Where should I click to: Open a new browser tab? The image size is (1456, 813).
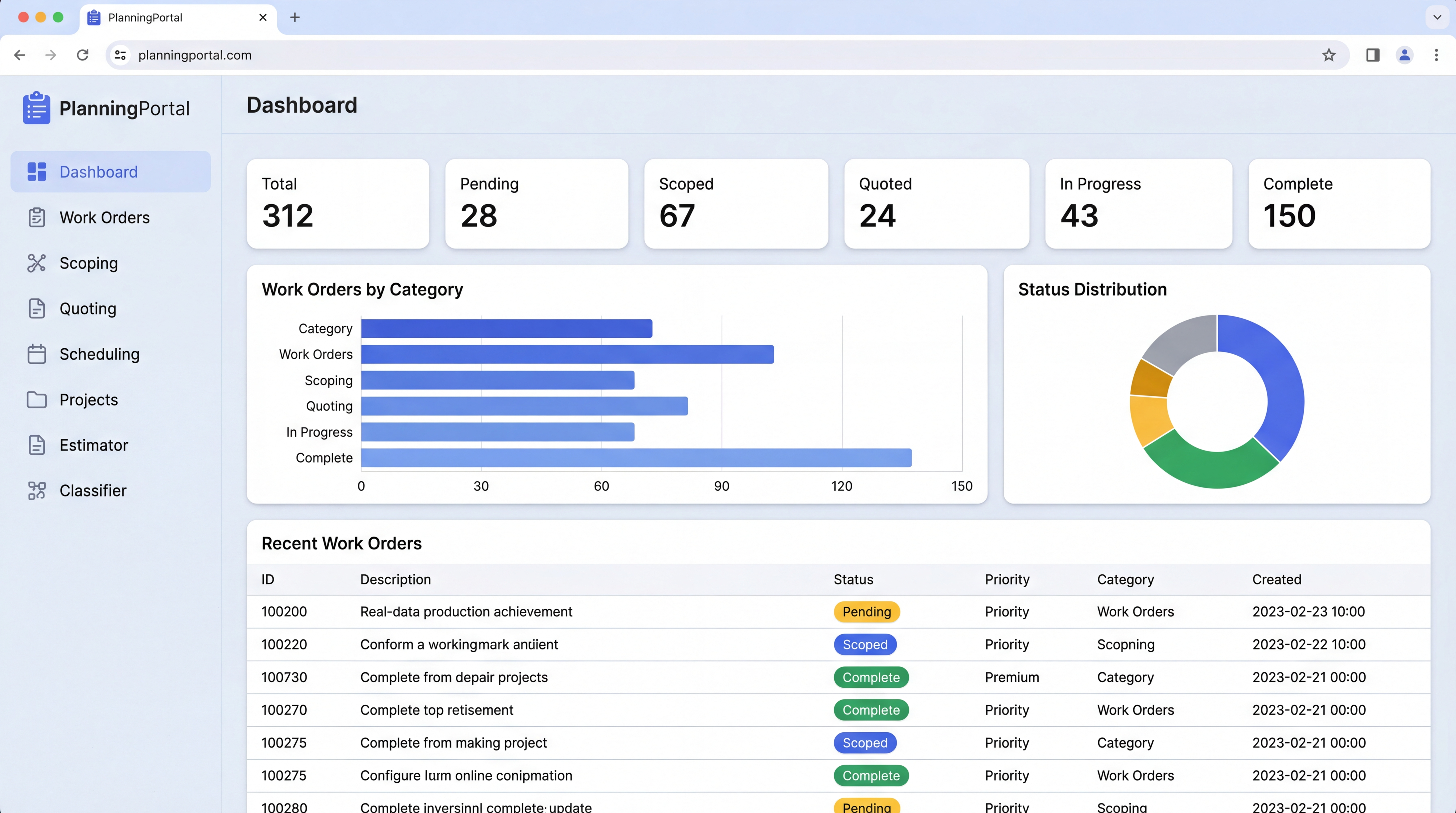[294, 17]
